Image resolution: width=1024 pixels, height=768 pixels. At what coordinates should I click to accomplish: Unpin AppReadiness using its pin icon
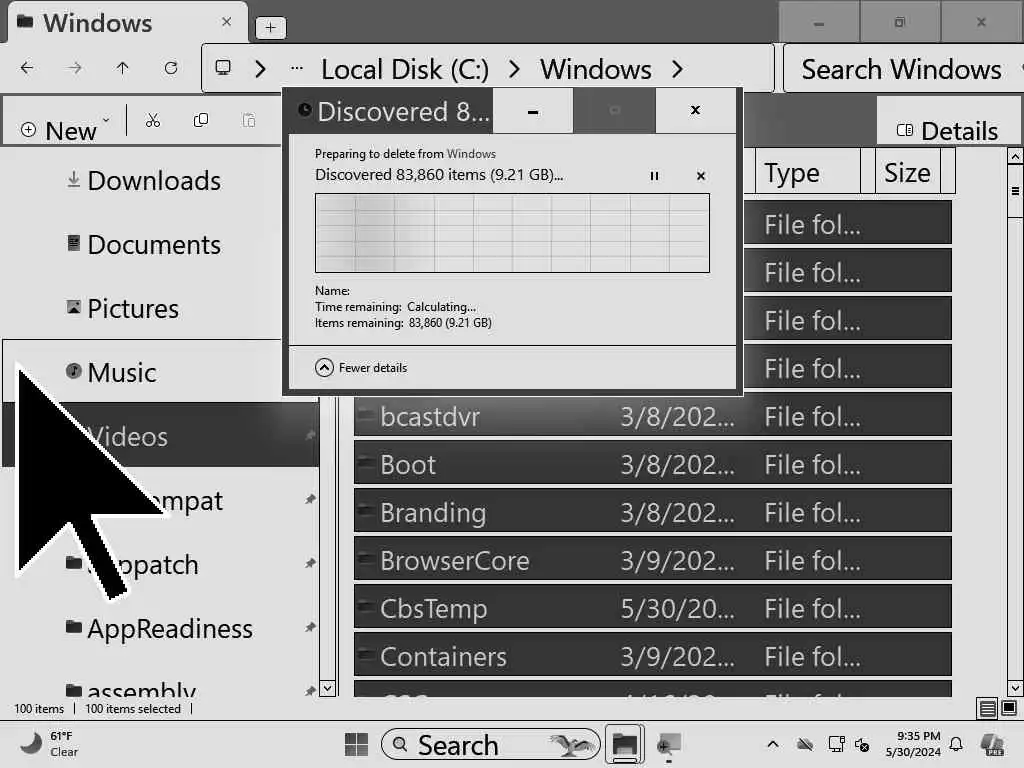coord(310,628)
